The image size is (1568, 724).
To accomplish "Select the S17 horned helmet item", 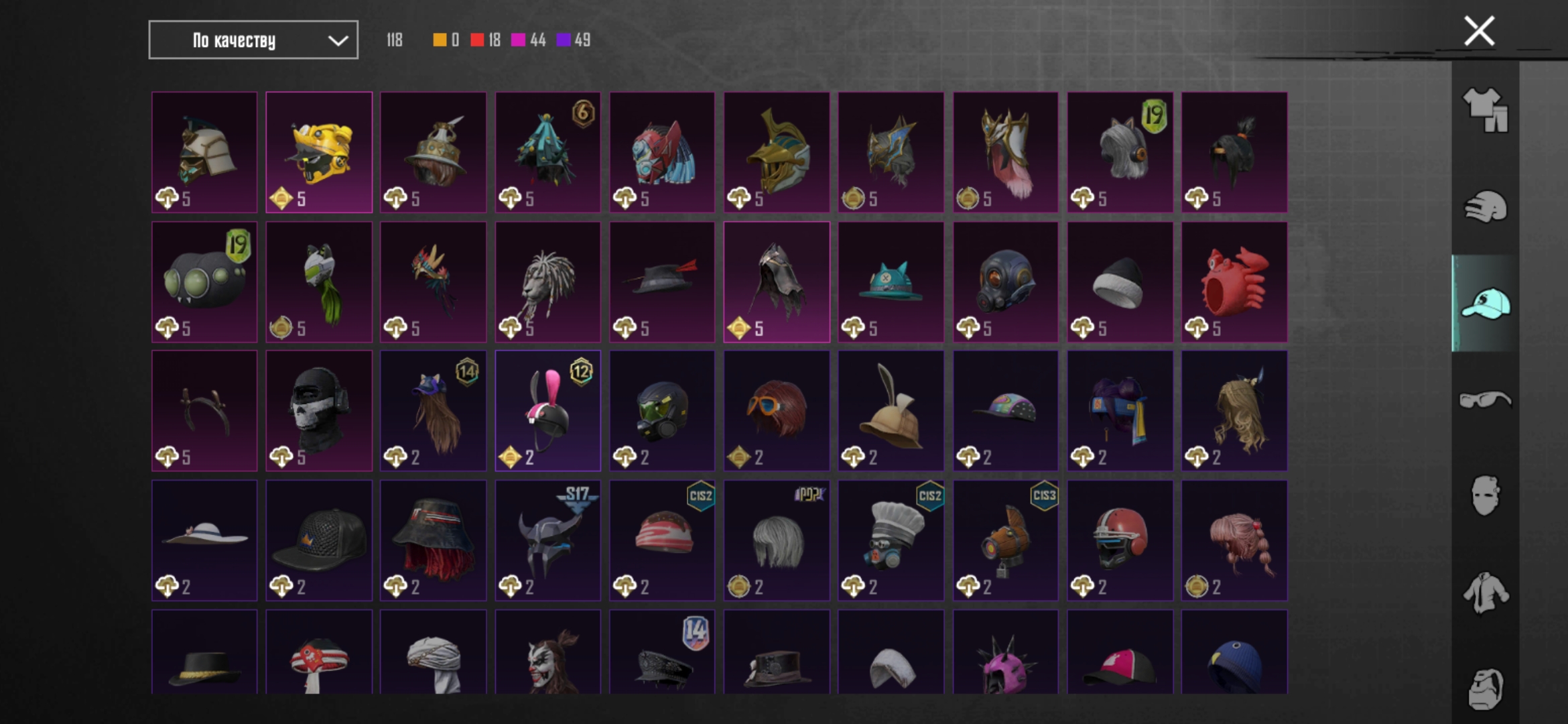I will click(548, 540).
